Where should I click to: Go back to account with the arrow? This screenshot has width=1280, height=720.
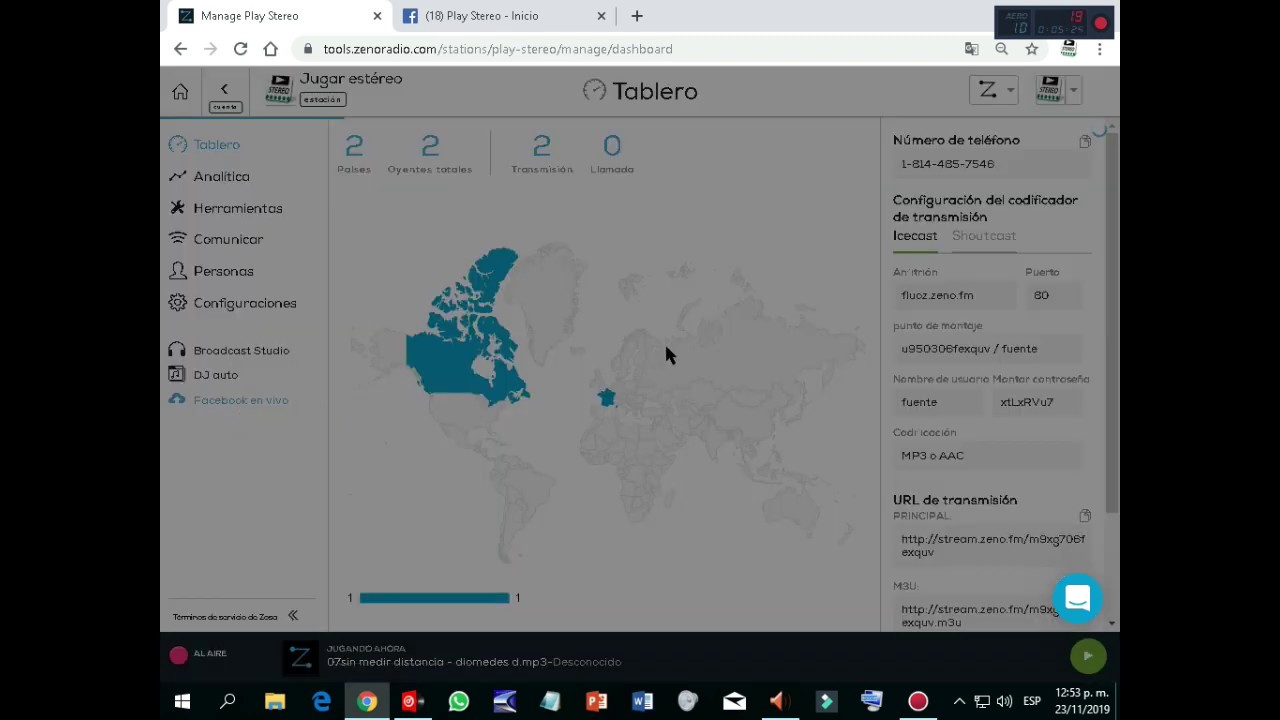pos(224,89)
